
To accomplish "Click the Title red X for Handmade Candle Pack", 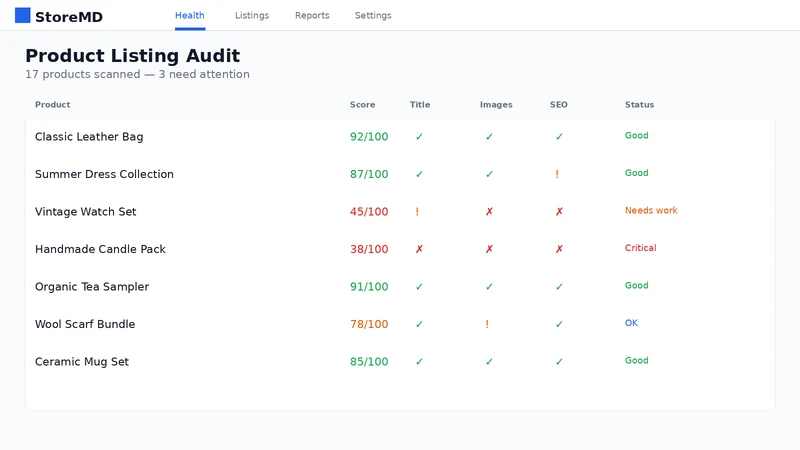I will (x=419, y=249).
